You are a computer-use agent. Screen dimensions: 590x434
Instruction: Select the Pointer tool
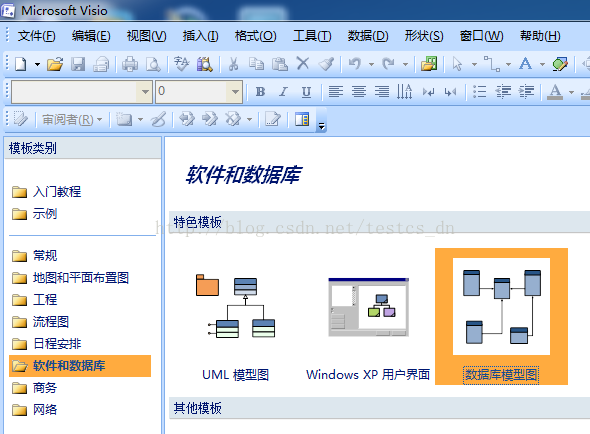pos(457,64)
